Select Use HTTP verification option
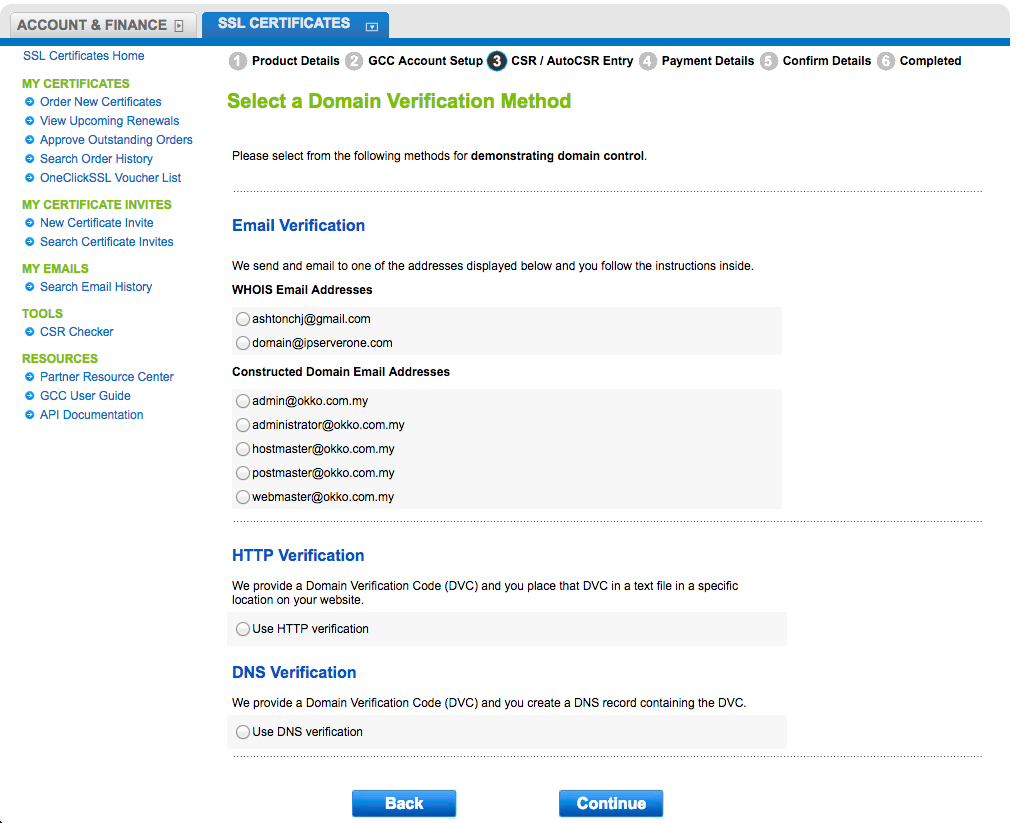This screenshot has height=823, width=1016. tap(243, 629)
